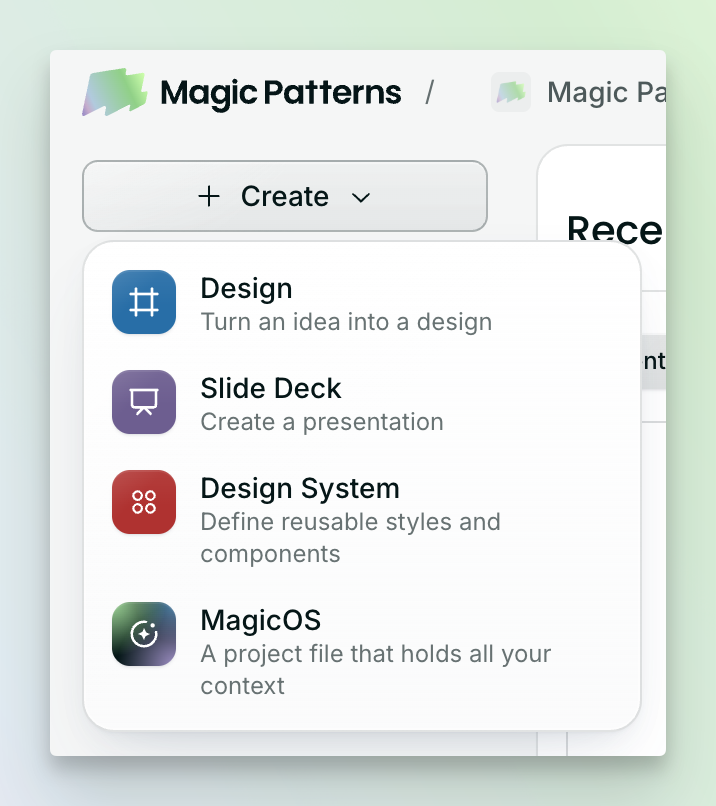
Task: Click the Magic Patterns logo in the header
Action: click(242, 93)
